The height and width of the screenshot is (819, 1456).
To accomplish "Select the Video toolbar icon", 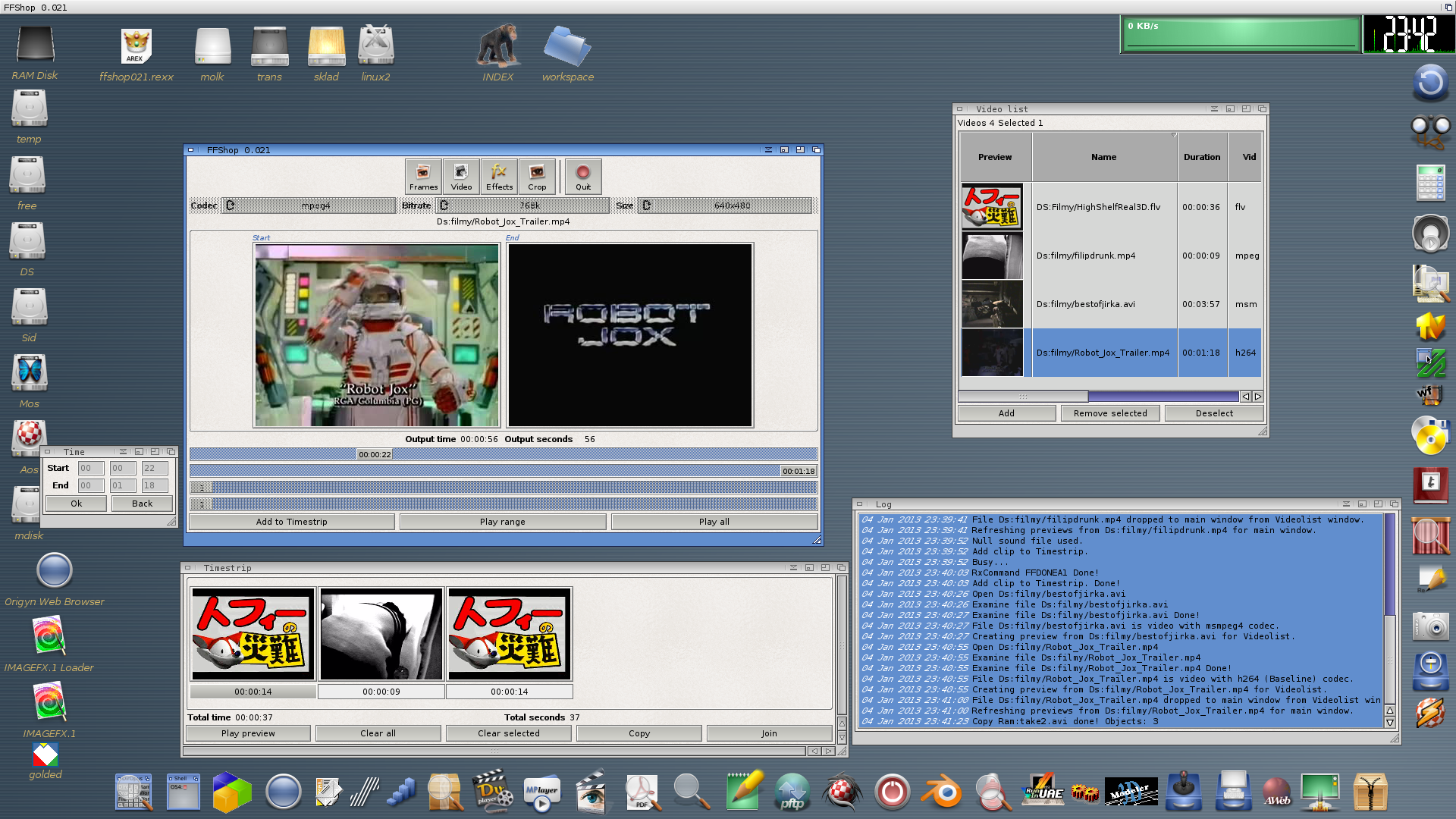I will pyautogui.click(x=461, y=176).
